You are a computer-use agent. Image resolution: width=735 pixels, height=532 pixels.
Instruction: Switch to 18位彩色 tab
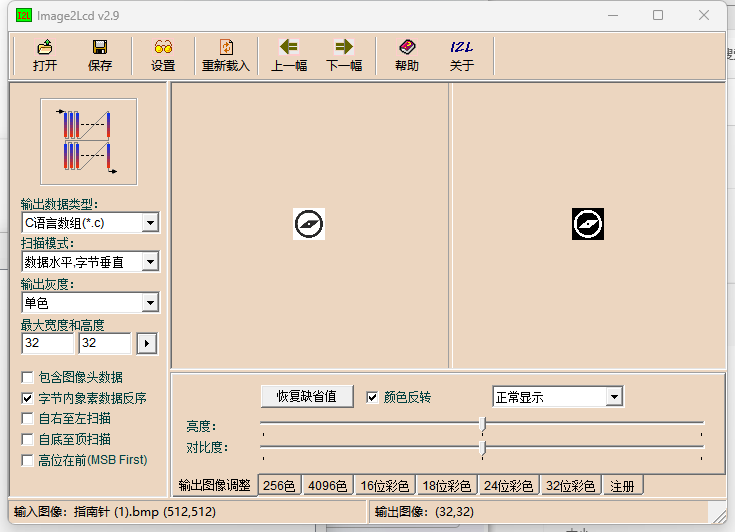pos(447,486)
